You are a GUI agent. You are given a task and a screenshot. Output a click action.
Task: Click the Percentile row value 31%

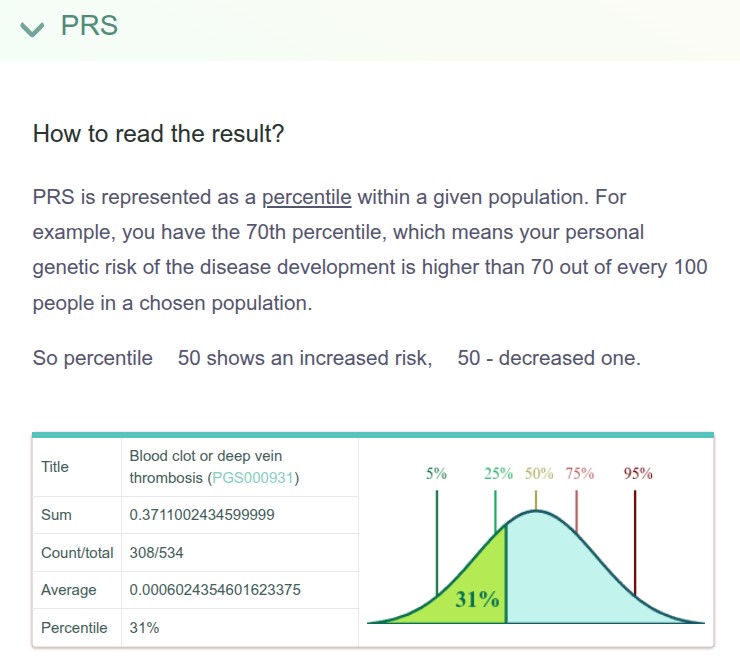[x=144, y=628]
